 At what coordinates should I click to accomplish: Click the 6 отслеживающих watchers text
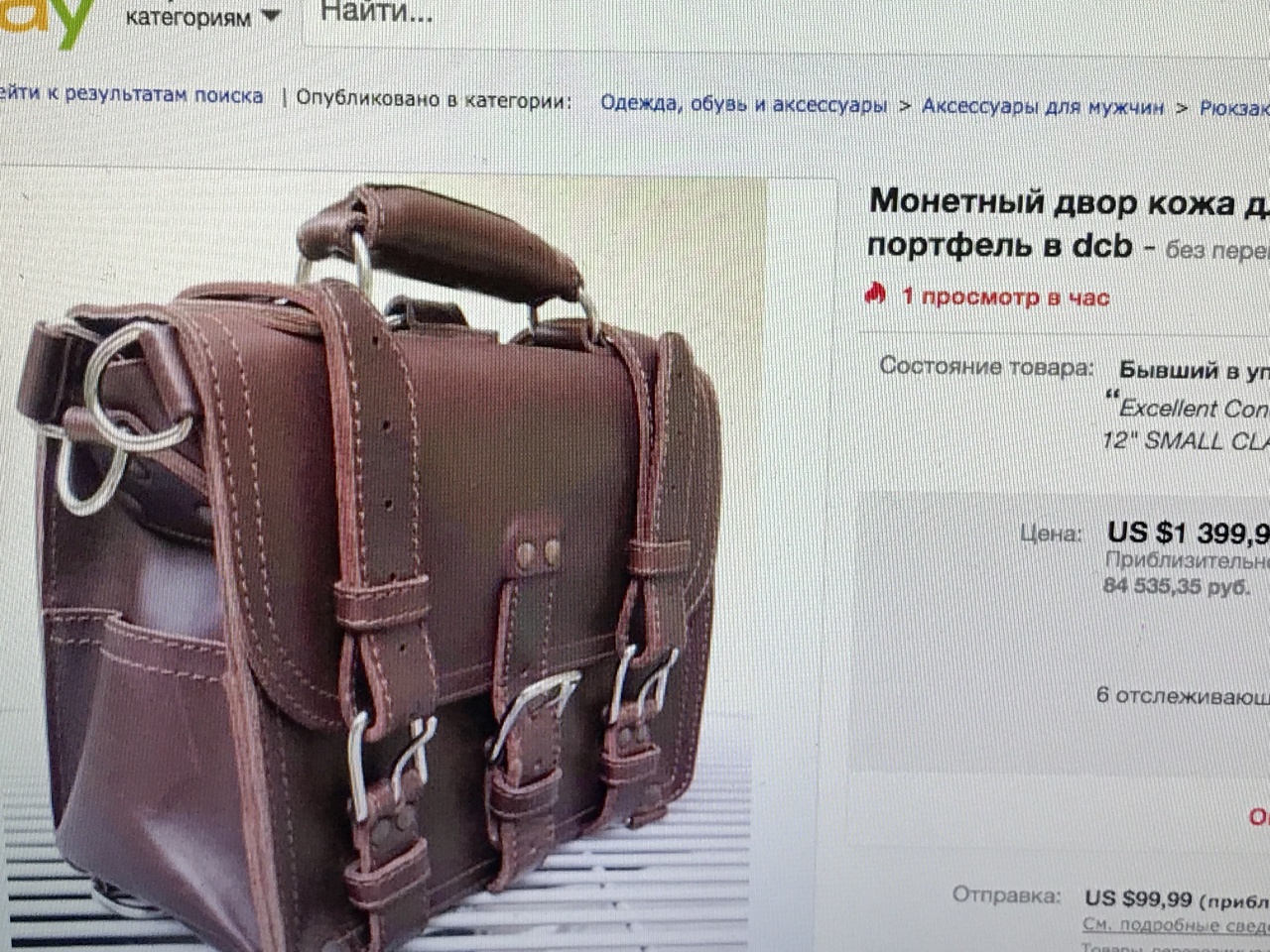click(x=1183, y=695)
